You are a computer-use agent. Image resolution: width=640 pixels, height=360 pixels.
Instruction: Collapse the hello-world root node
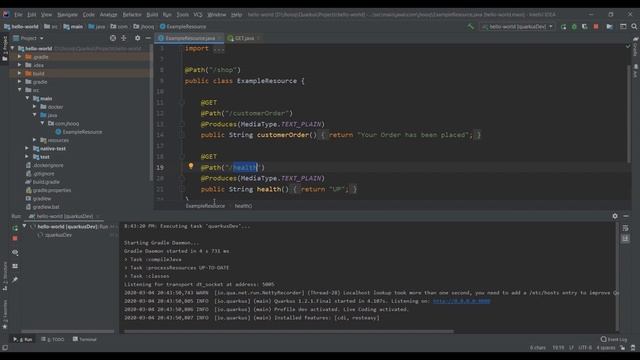(x=13, y=48)
